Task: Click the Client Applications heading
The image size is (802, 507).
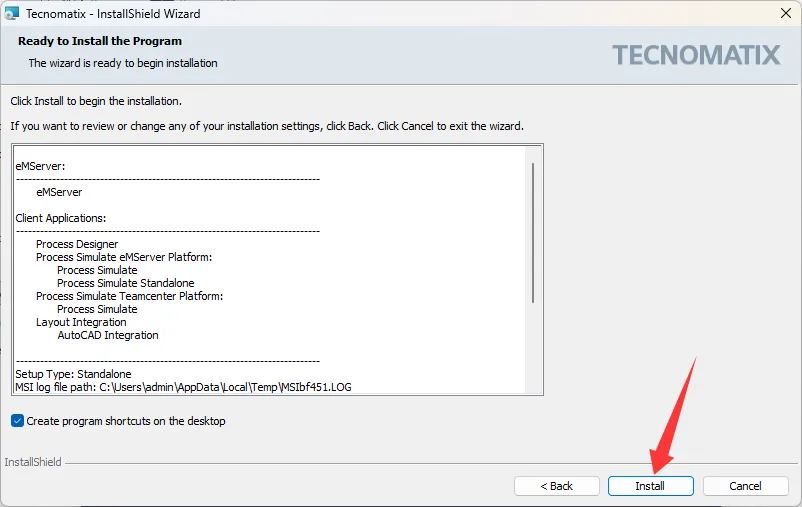Action: [x=61, y=218]
